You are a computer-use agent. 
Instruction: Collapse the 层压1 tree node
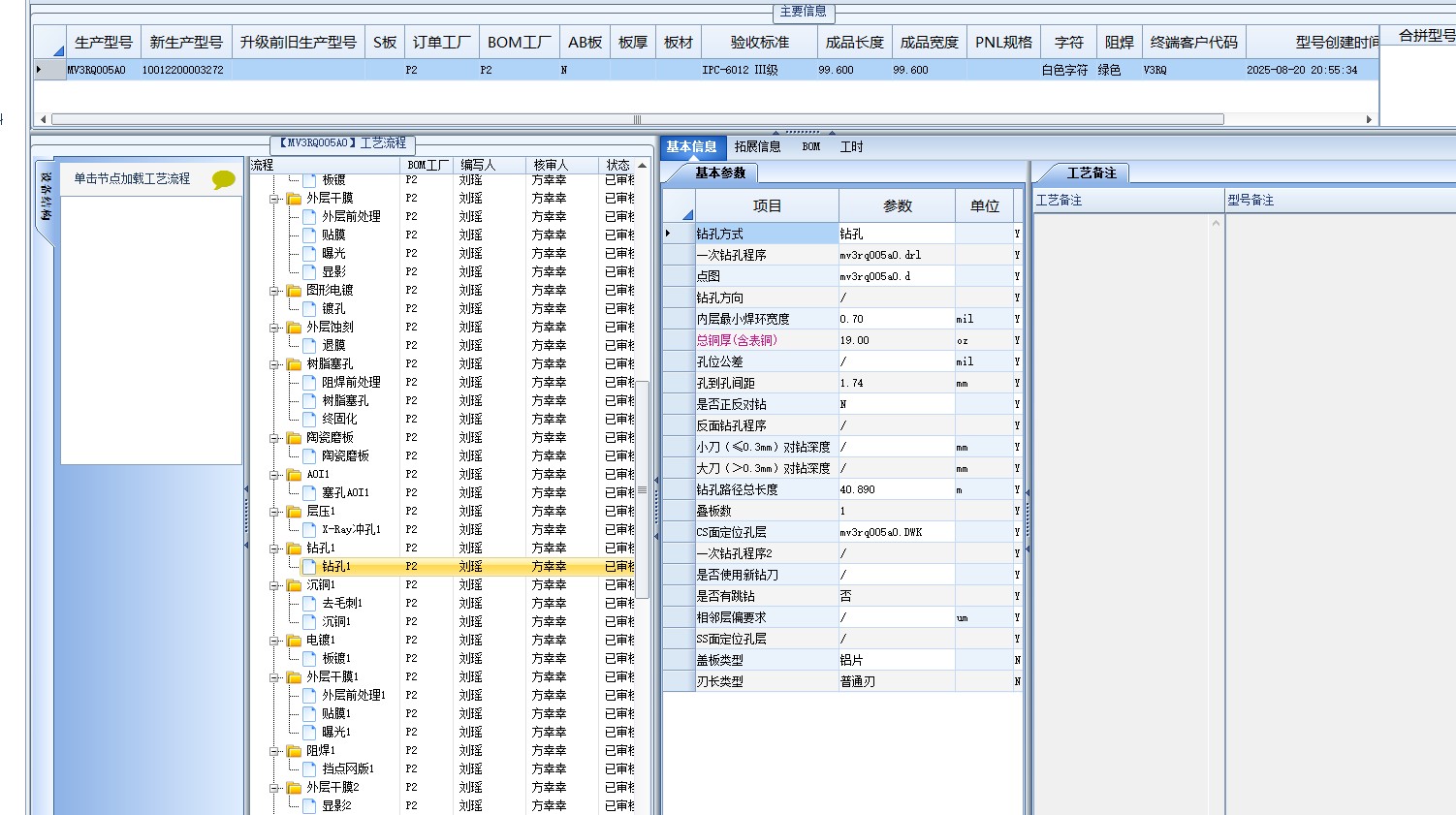pyautogui.click(x=274, y=512)
